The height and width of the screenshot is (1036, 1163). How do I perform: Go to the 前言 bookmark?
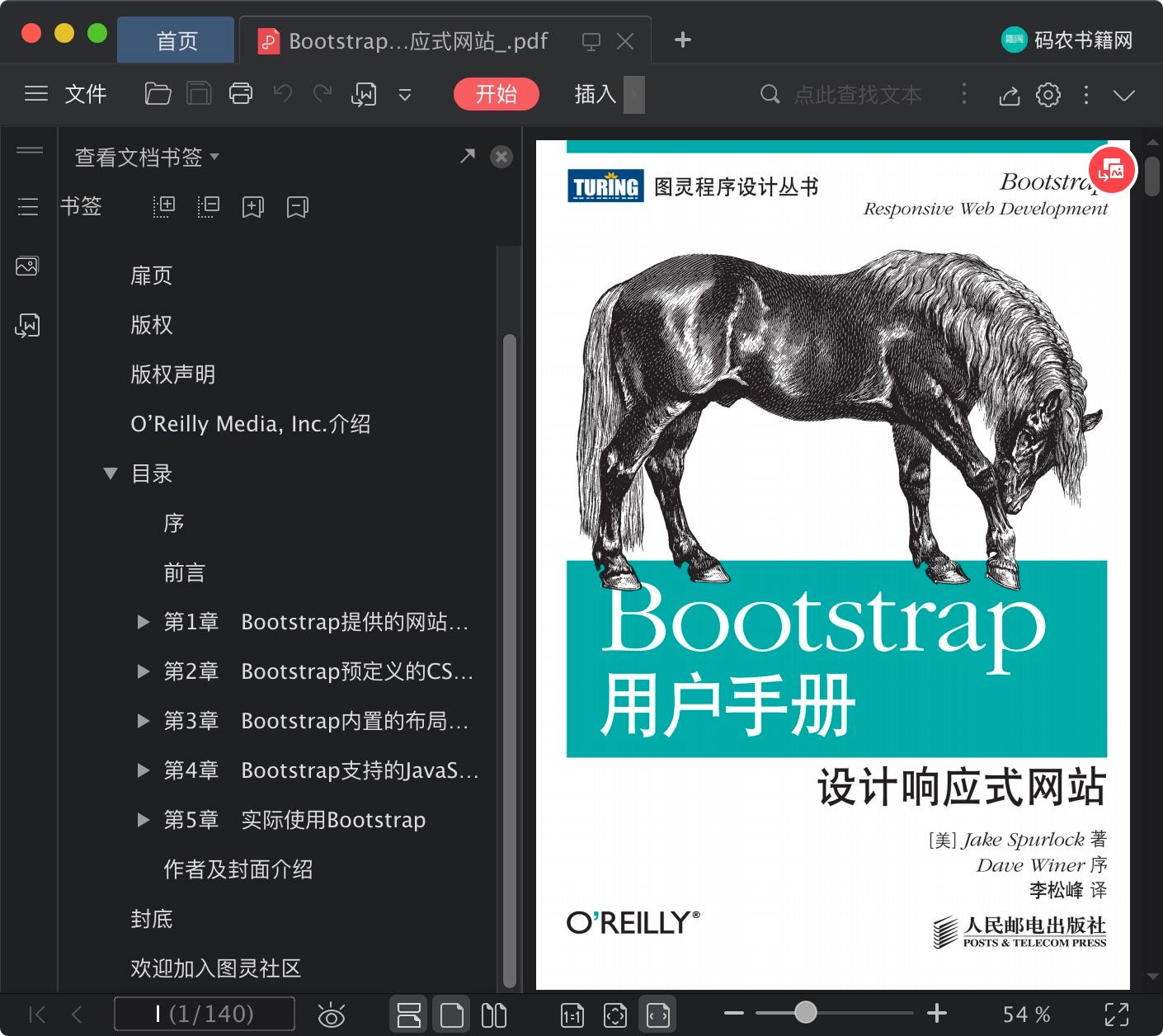185,572
